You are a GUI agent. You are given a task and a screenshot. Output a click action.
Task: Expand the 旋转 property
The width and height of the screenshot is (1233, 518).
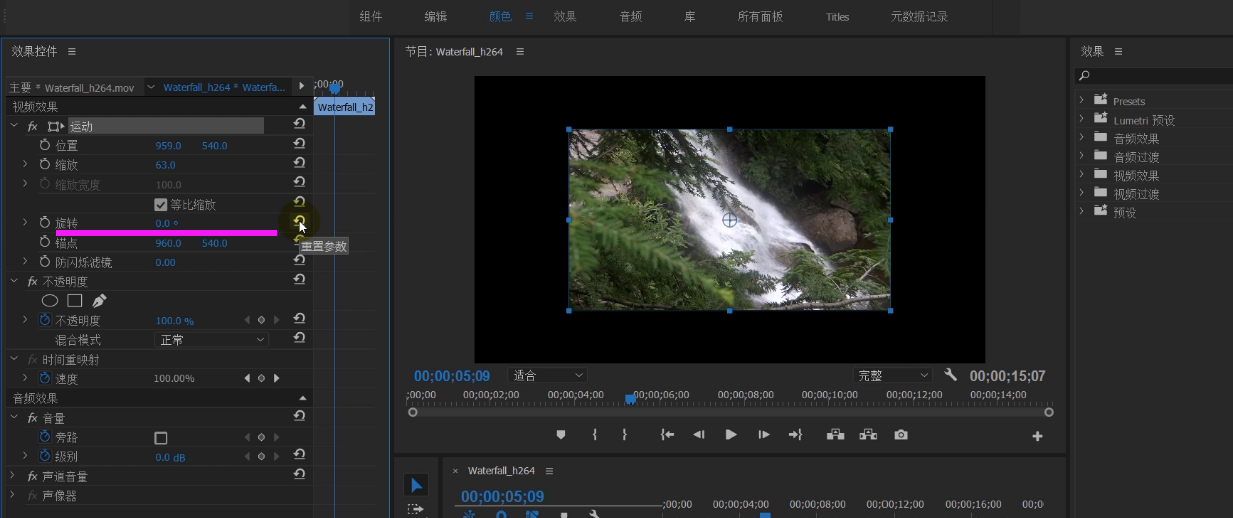coord(25,222)
